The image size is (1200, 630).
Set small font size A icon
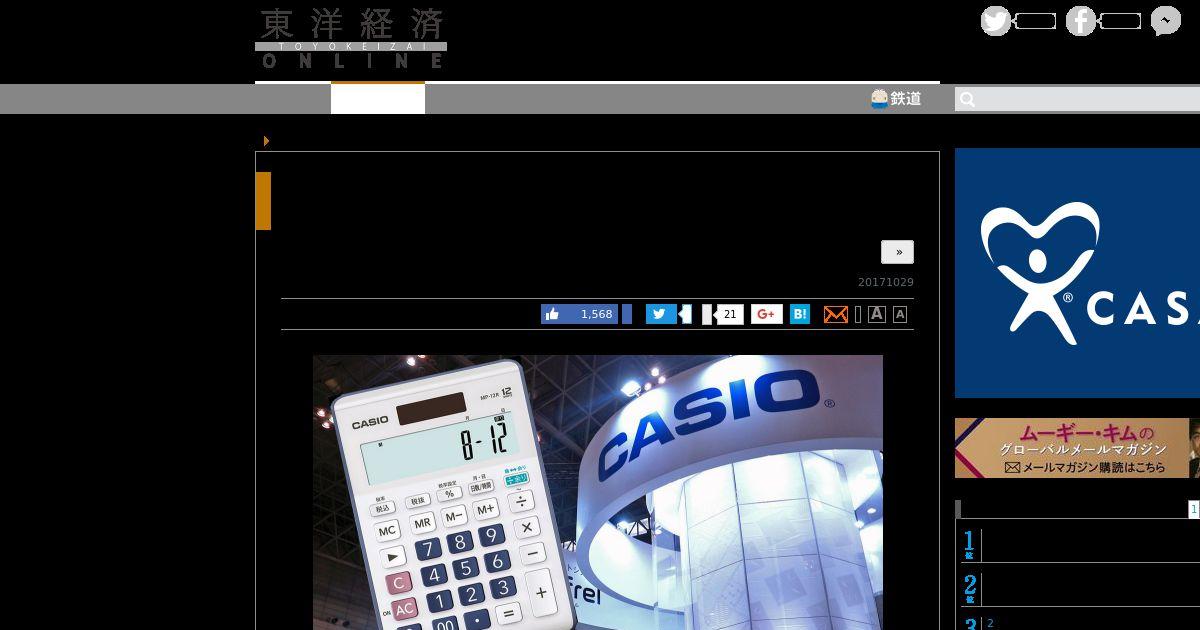coord(900,315)
